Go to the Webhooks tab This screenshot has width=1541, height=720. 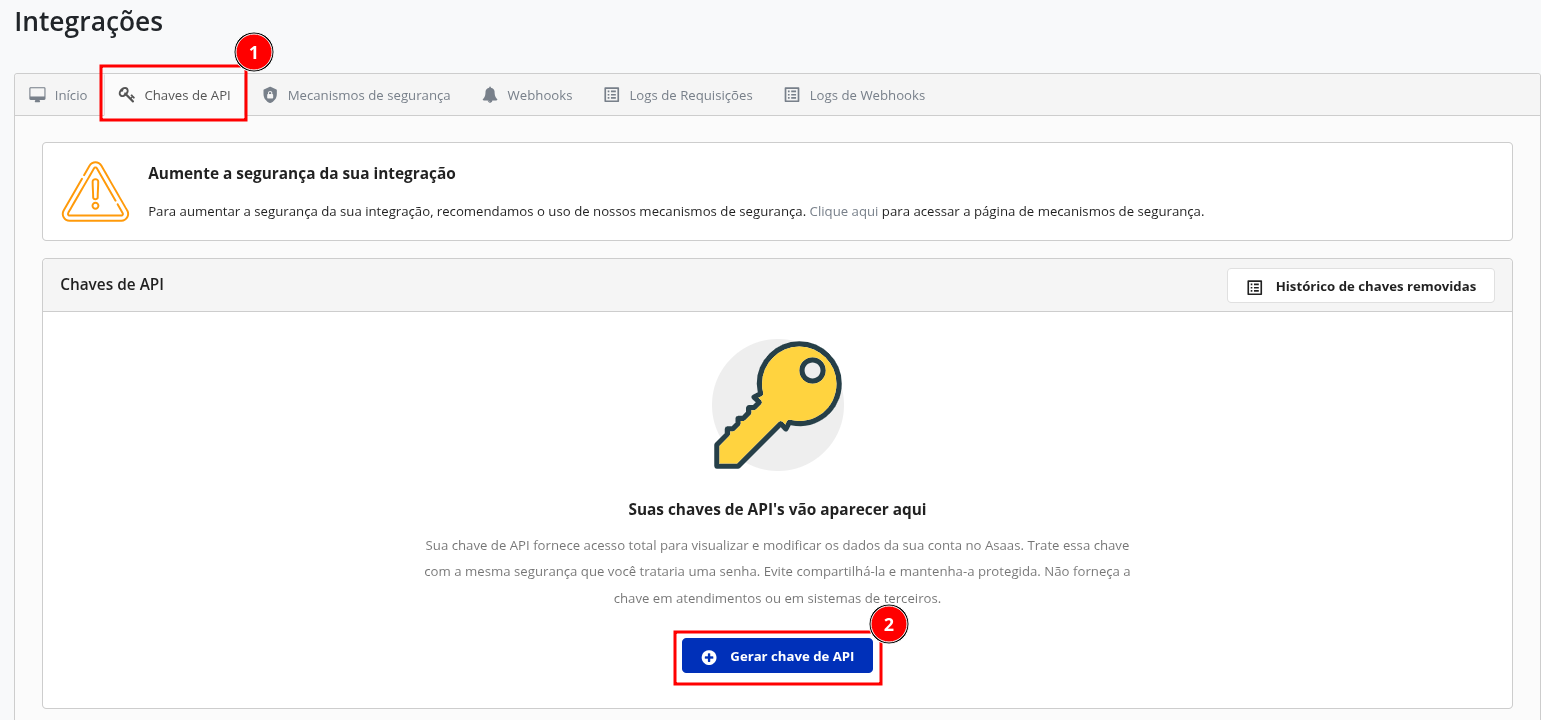(x=527, y=95)
